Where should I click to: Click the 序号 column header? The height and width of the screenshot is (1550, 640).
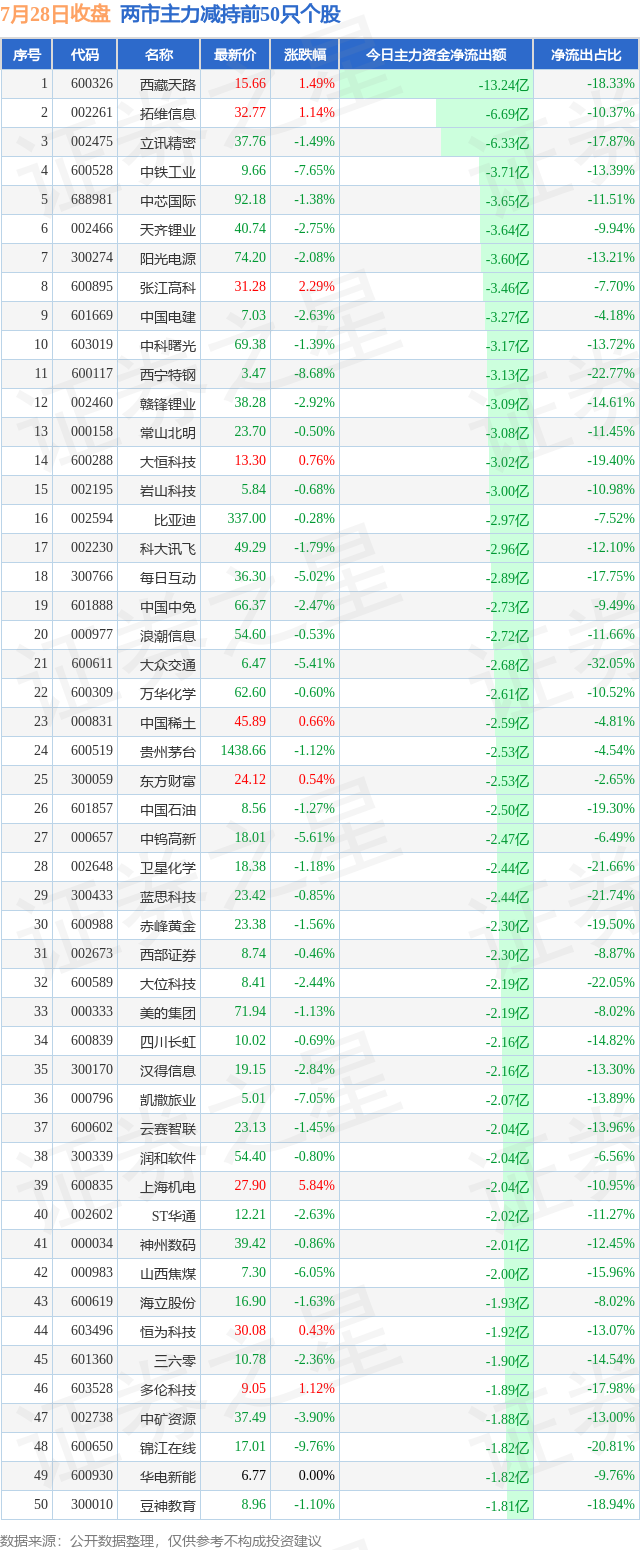pos(27,55)
